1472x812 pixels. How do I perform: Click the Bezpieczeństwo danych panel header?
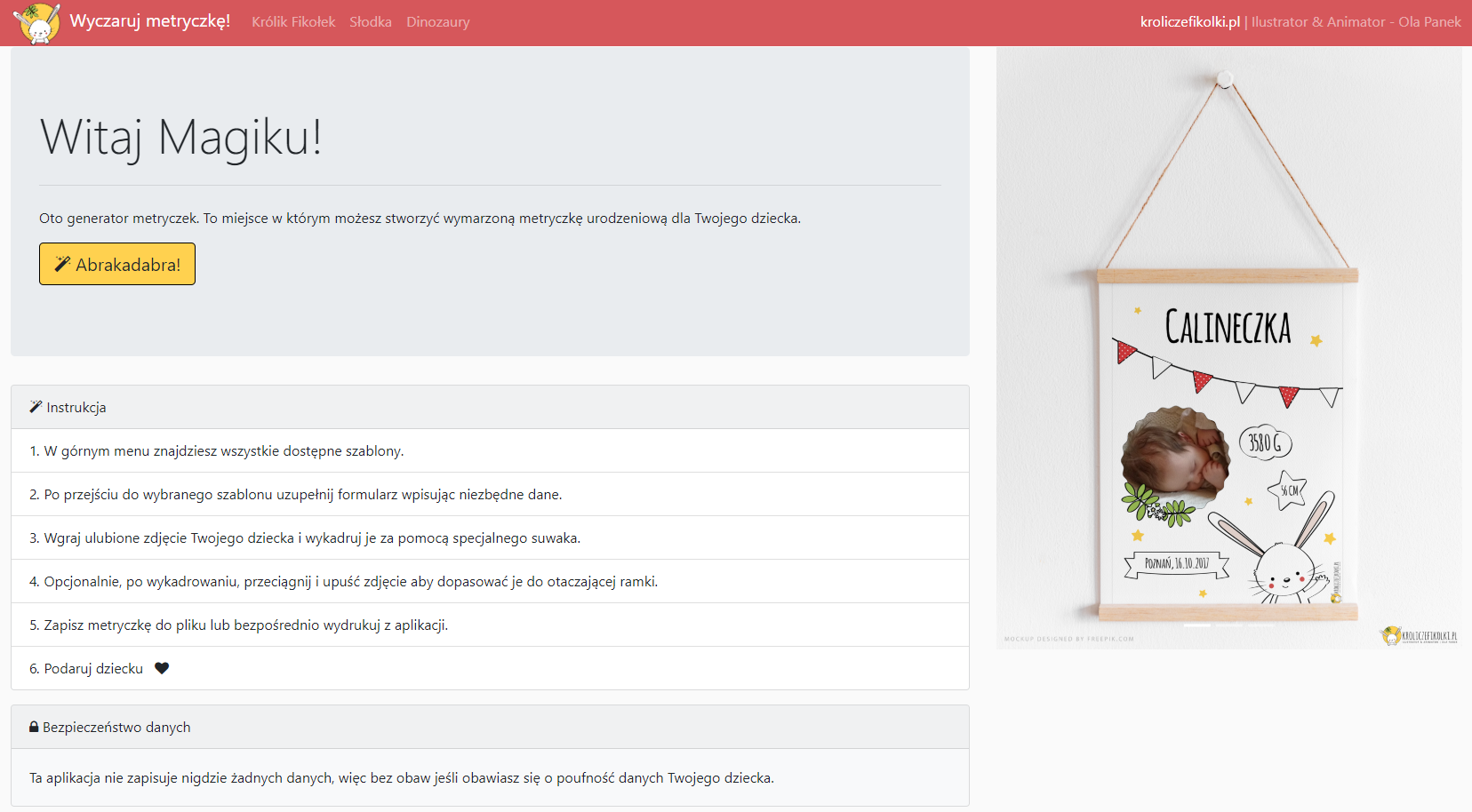(490, 727)
